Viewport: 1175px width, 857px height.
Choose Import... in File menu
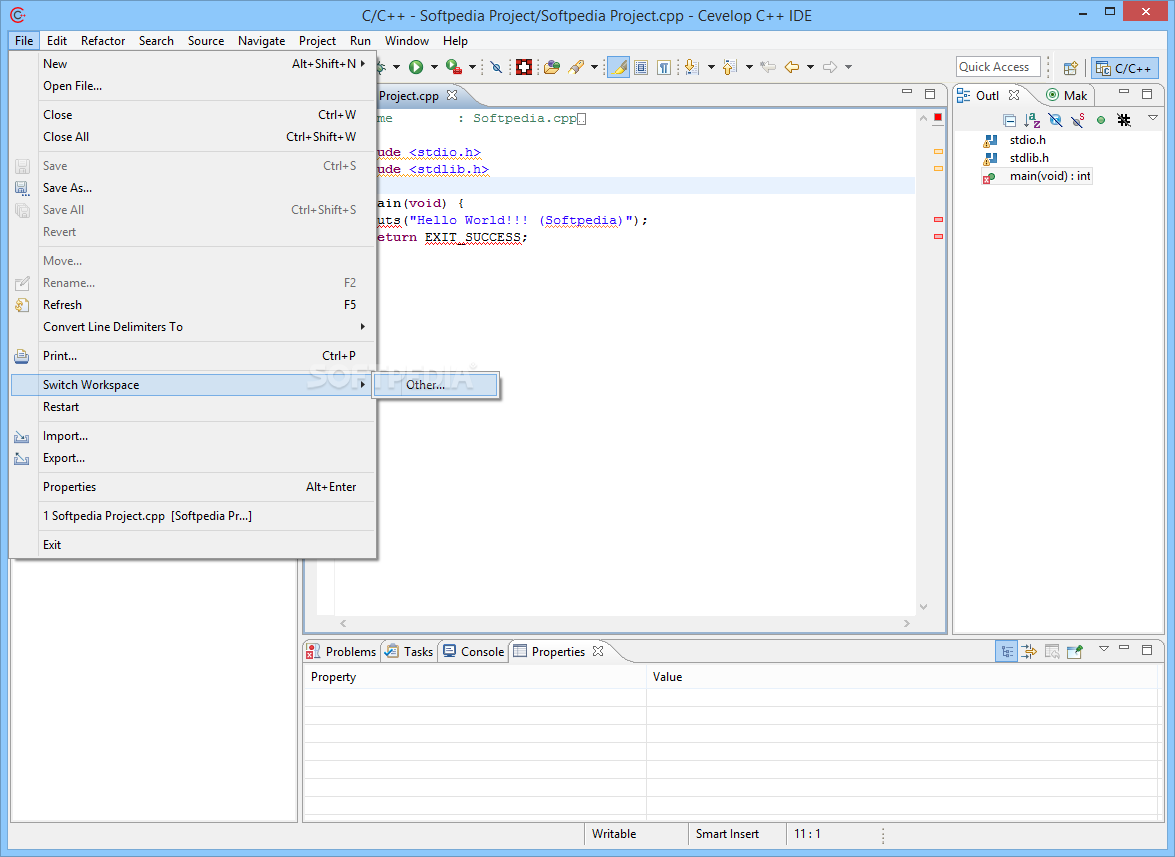(x=193, y=436)
